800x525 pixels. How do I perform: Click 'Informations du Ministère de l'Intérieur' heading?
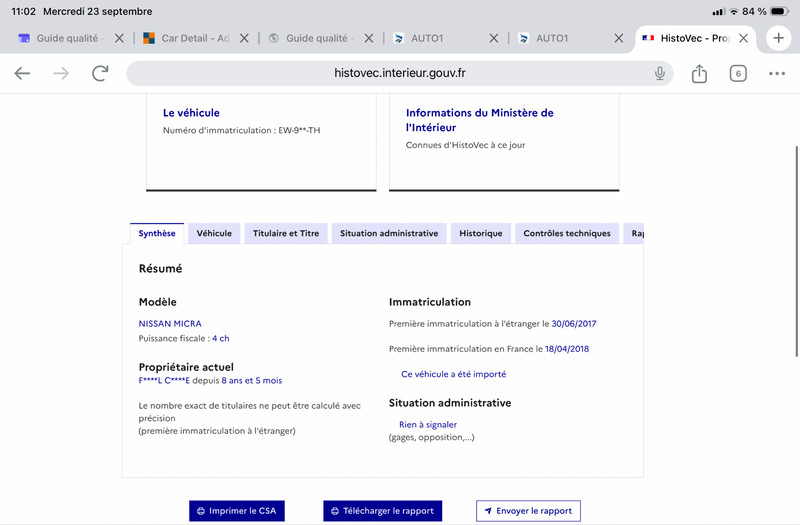[480, 120]
